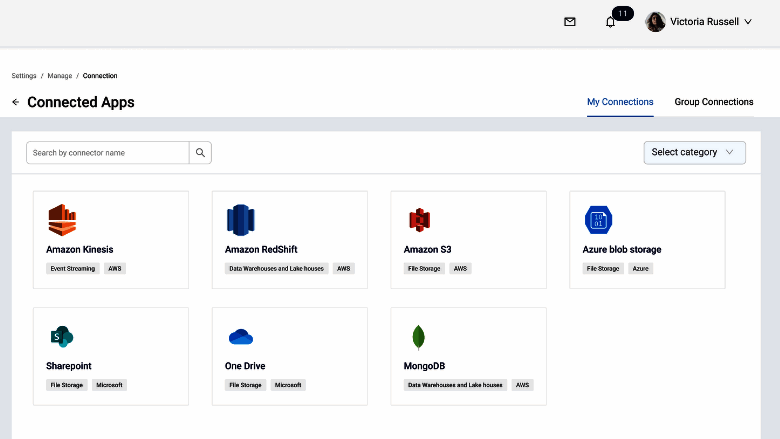Image resolution: width=780 pixels, height=439 pixels.
Task: Open the One Drive card title
Action: (245, 366)
